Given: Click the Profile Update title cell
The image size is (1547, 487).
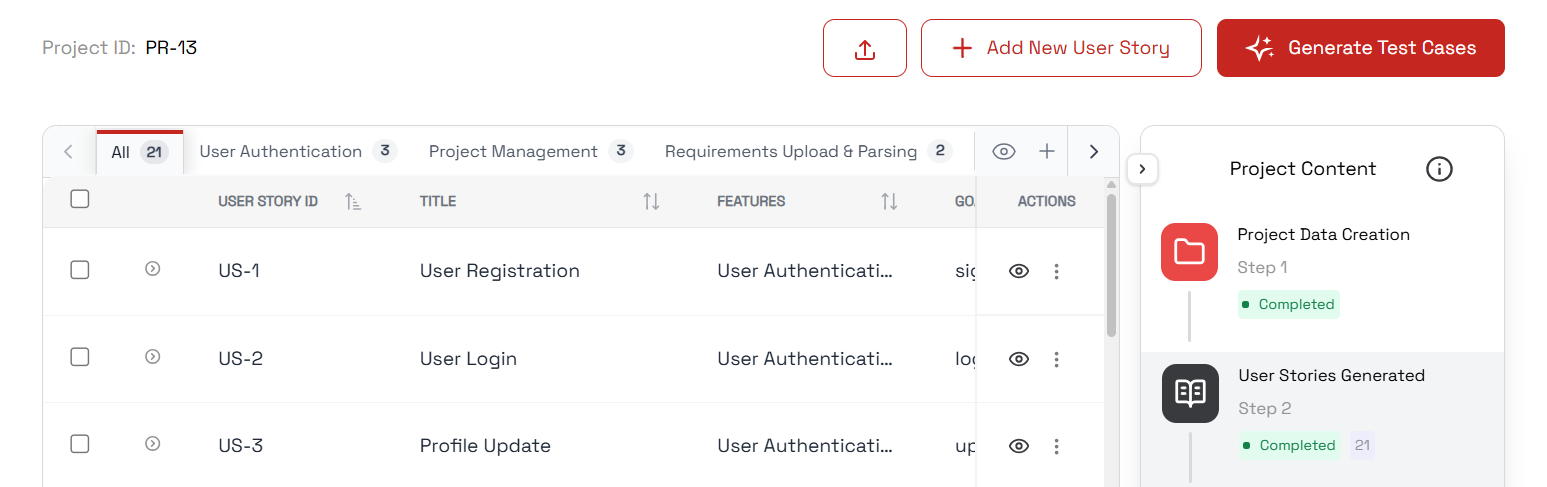Looking at the screenshot, I should pos(485,446).
